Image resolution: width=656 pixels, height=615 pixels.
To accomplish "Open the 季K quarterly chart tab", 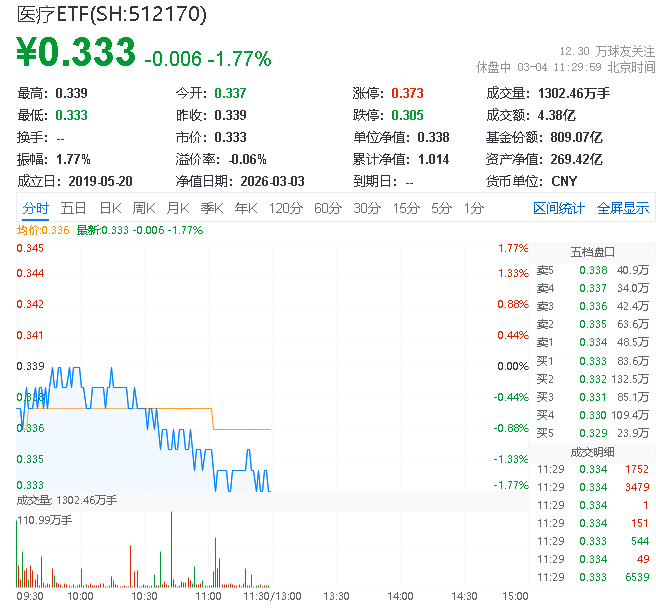I will [211, 208].
